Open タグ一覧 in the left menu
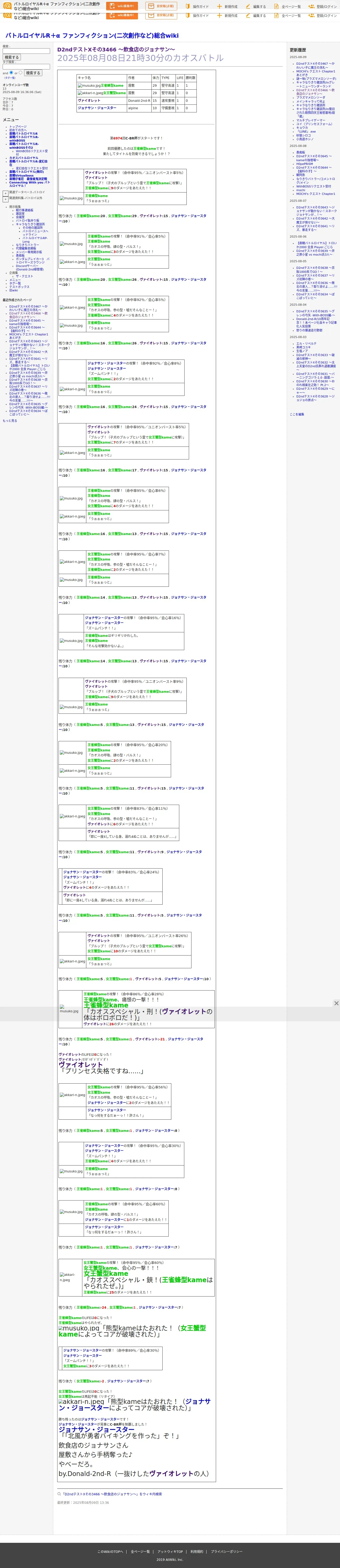The width and height of the screenshot is (340, 1568). point(15,283)
